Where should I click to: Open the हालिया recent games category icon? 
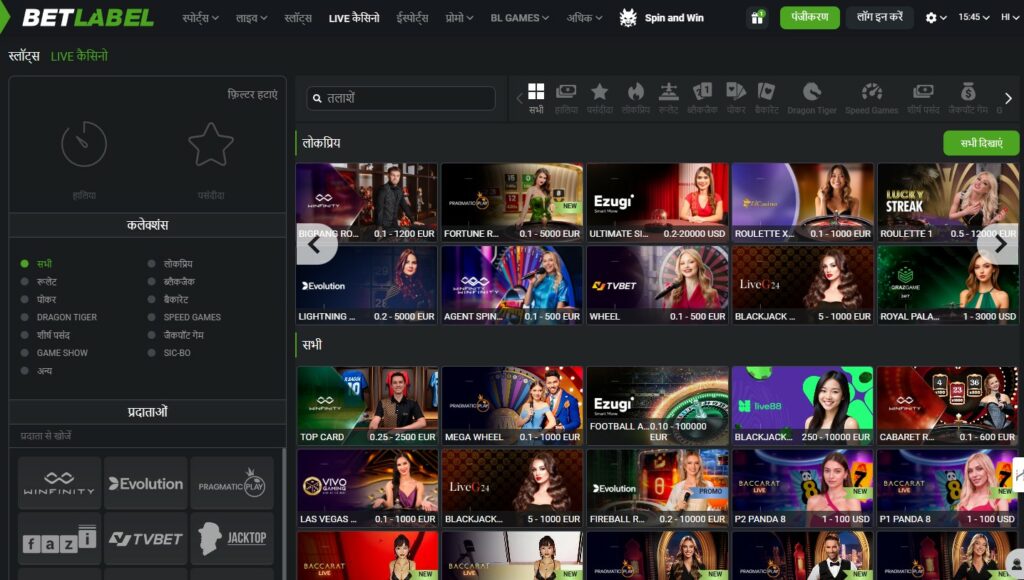tap(566, 99)
